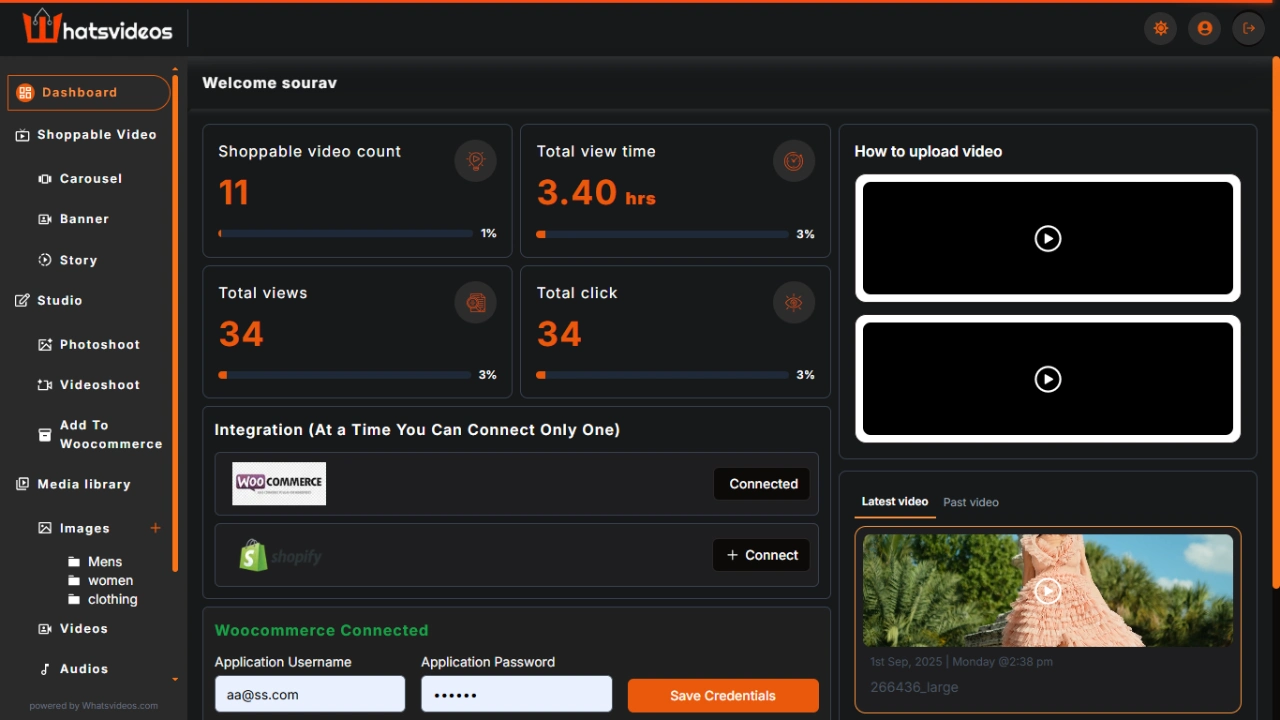Image resolution: width=1280 pixels, height=720 pixels.
Task: Click the Shoppable video count icon
Action: pyautogui.click(x=475, y=161)
